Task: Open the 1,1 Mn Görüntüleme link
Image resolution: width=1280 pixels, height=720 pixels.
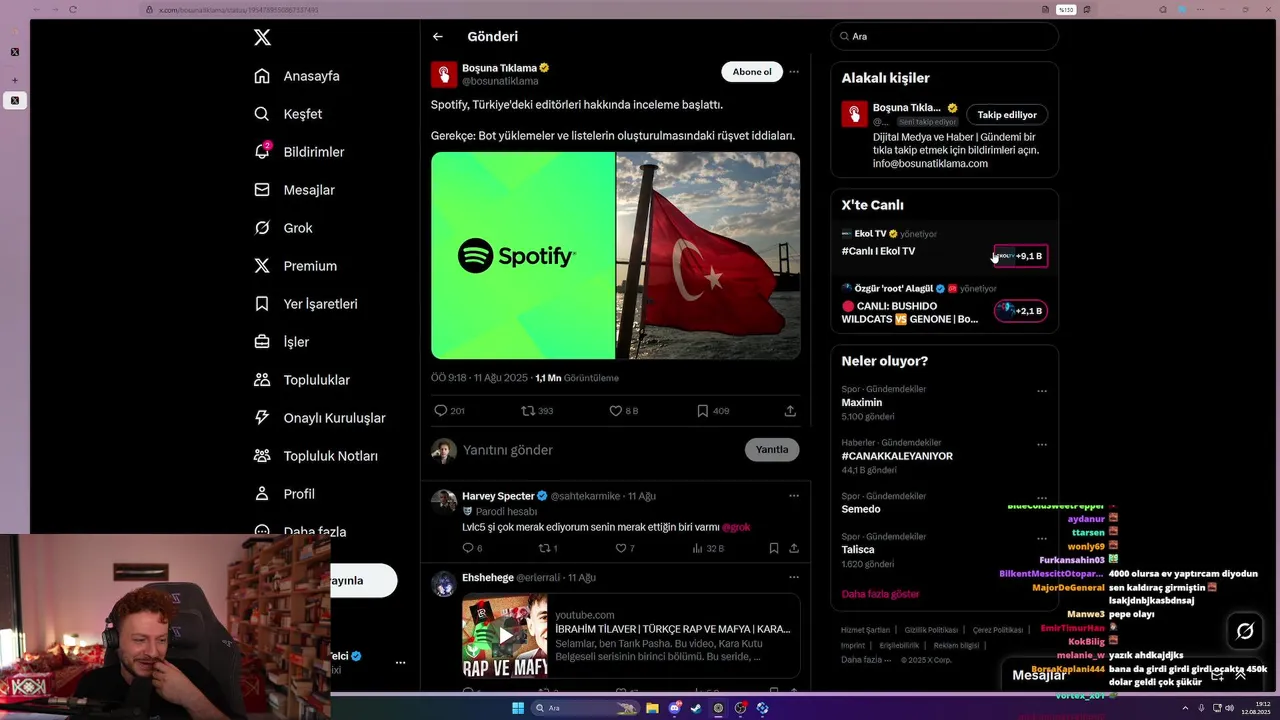Action: point(577,378)
